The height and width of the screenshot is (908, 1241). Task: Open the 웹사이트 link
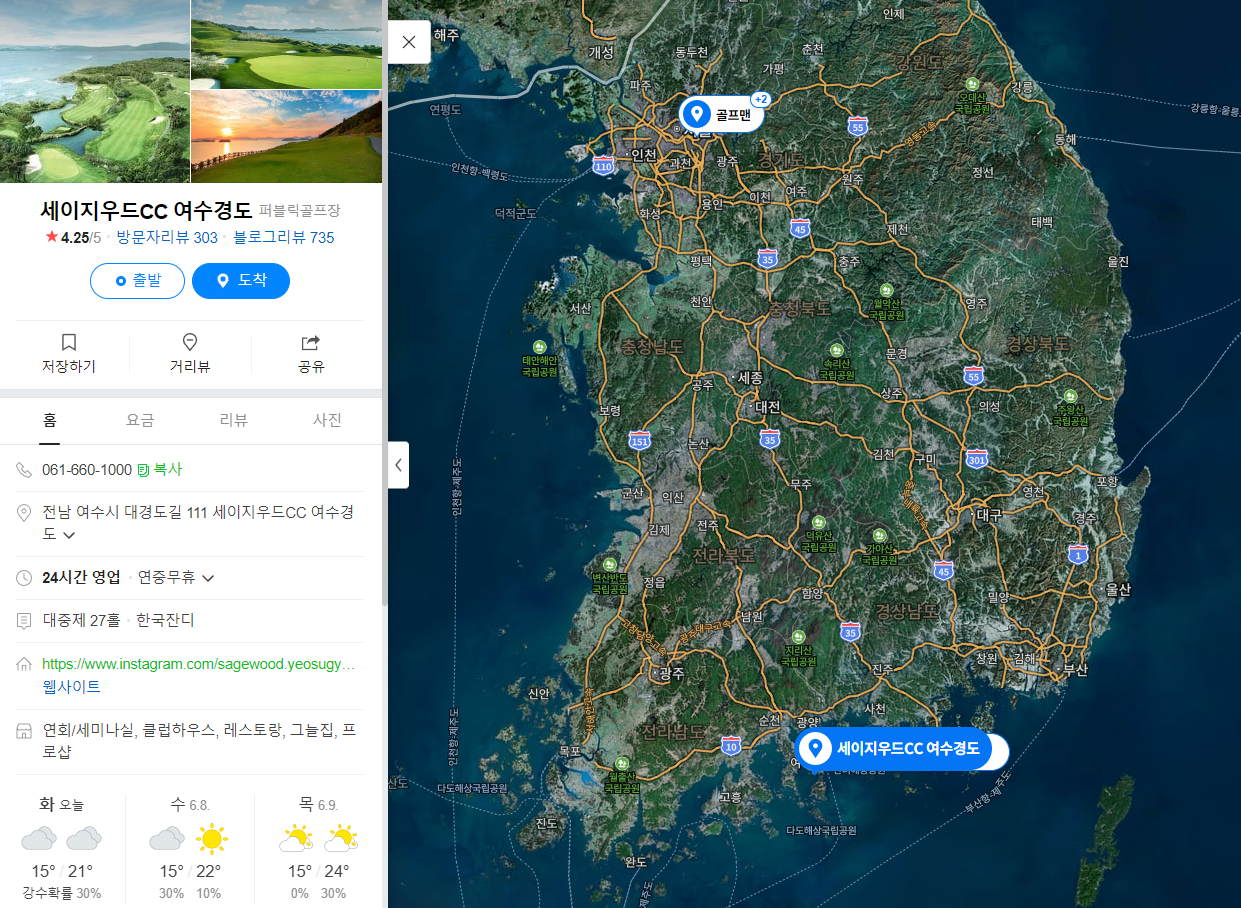click(x=71, y=686)
